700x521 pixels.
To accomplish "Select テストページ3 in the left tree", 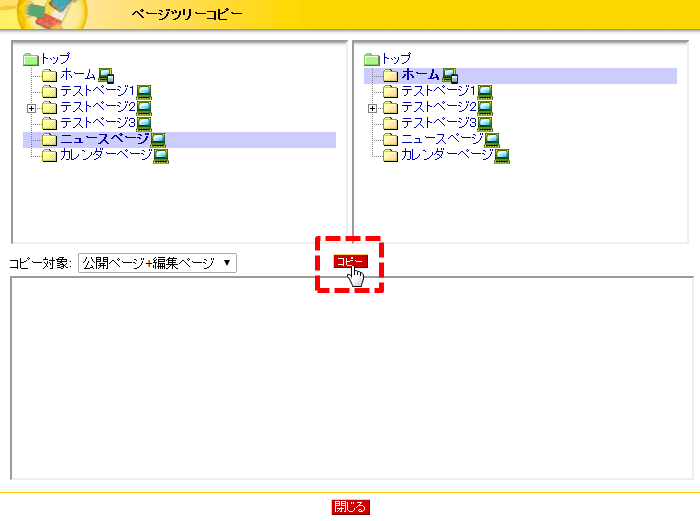I will [x=97, y=123].
